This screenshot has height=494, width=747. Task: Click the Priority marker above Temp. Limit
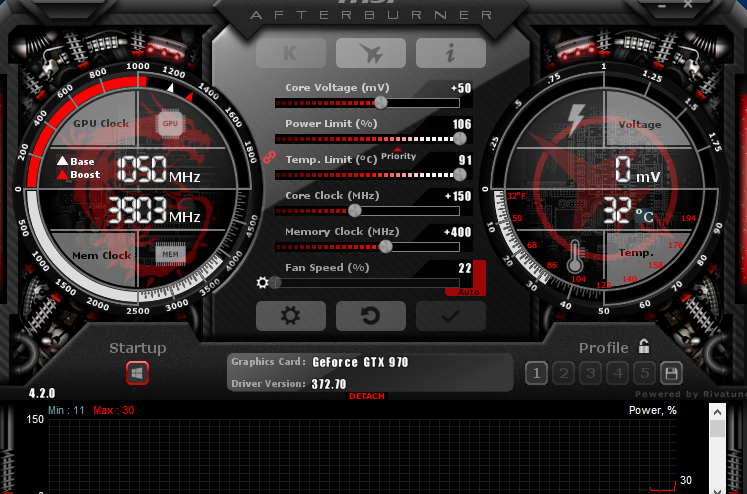pyautogui.click(x=398, y=154)
